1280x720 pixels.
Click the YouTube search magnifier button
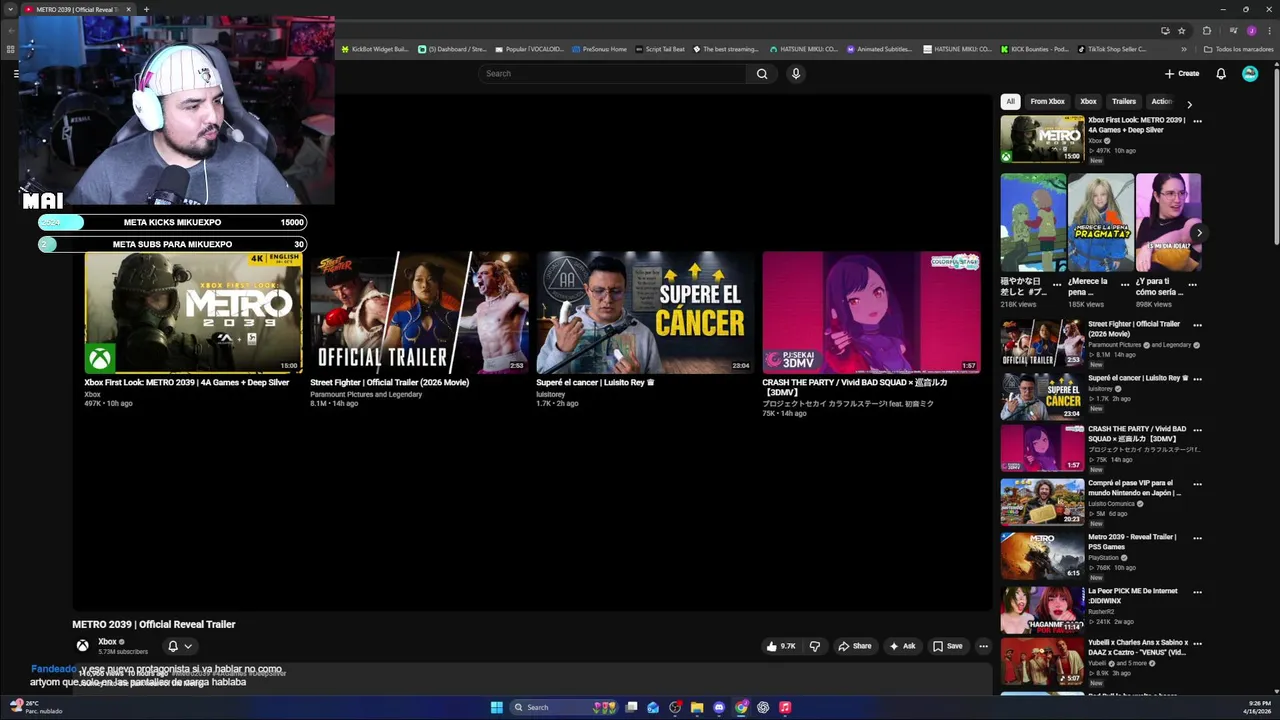point(762,73)
